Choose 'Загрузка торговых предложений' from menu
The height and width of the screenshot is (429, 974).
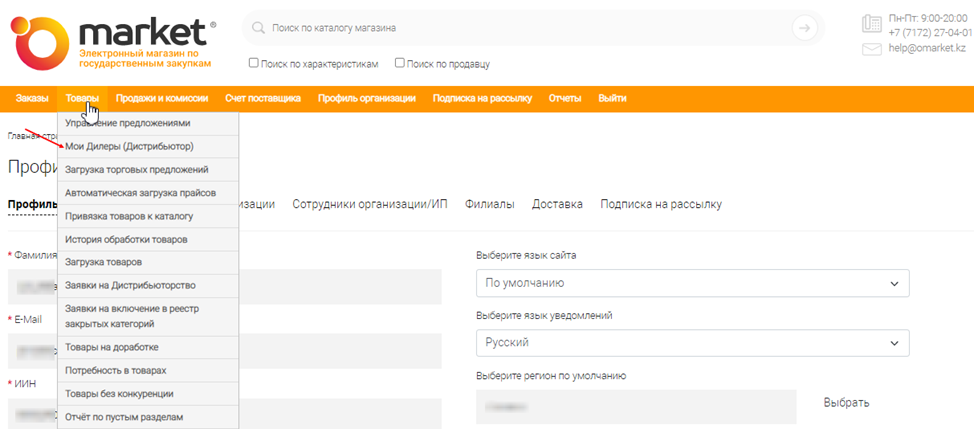(x=136, y=169)
